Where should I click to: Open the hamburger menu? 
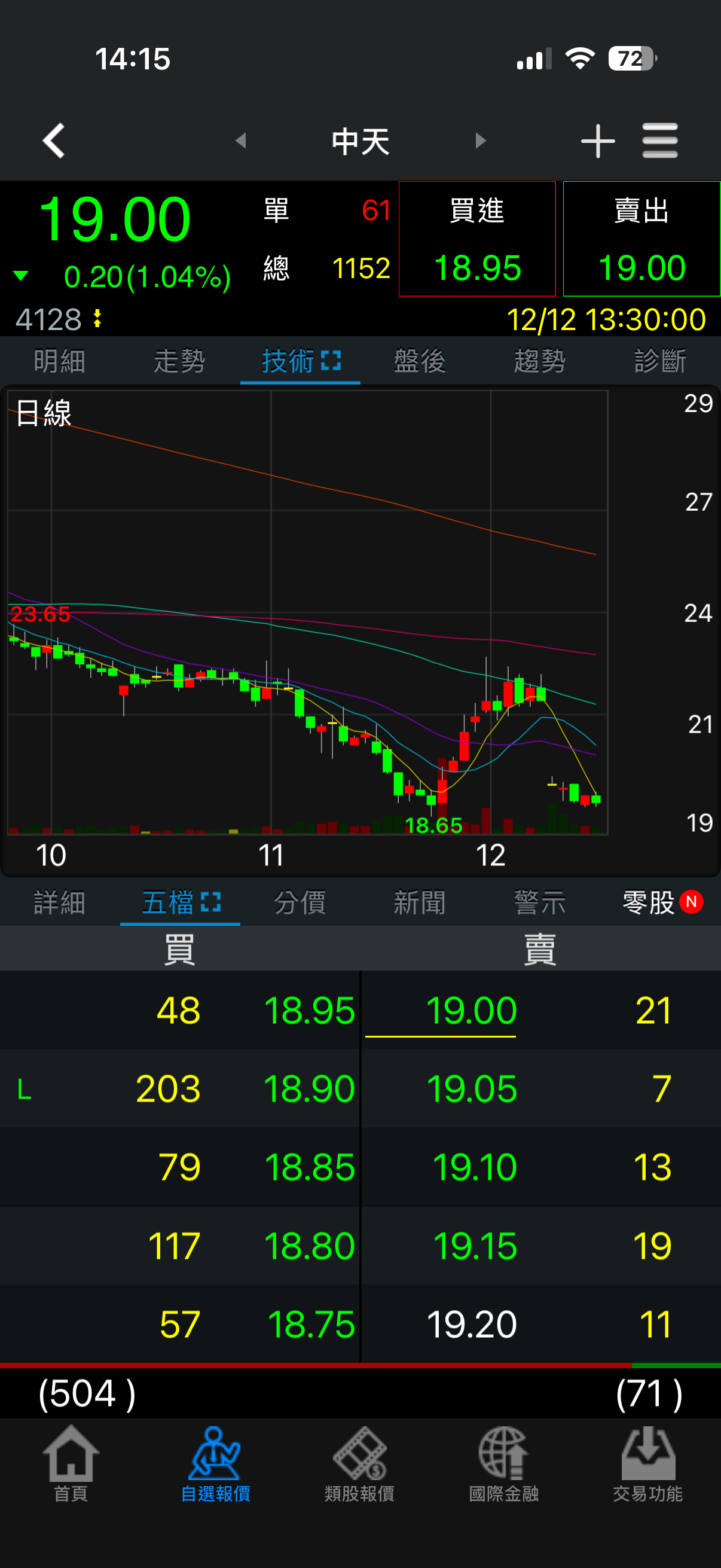tap(659, 141)
